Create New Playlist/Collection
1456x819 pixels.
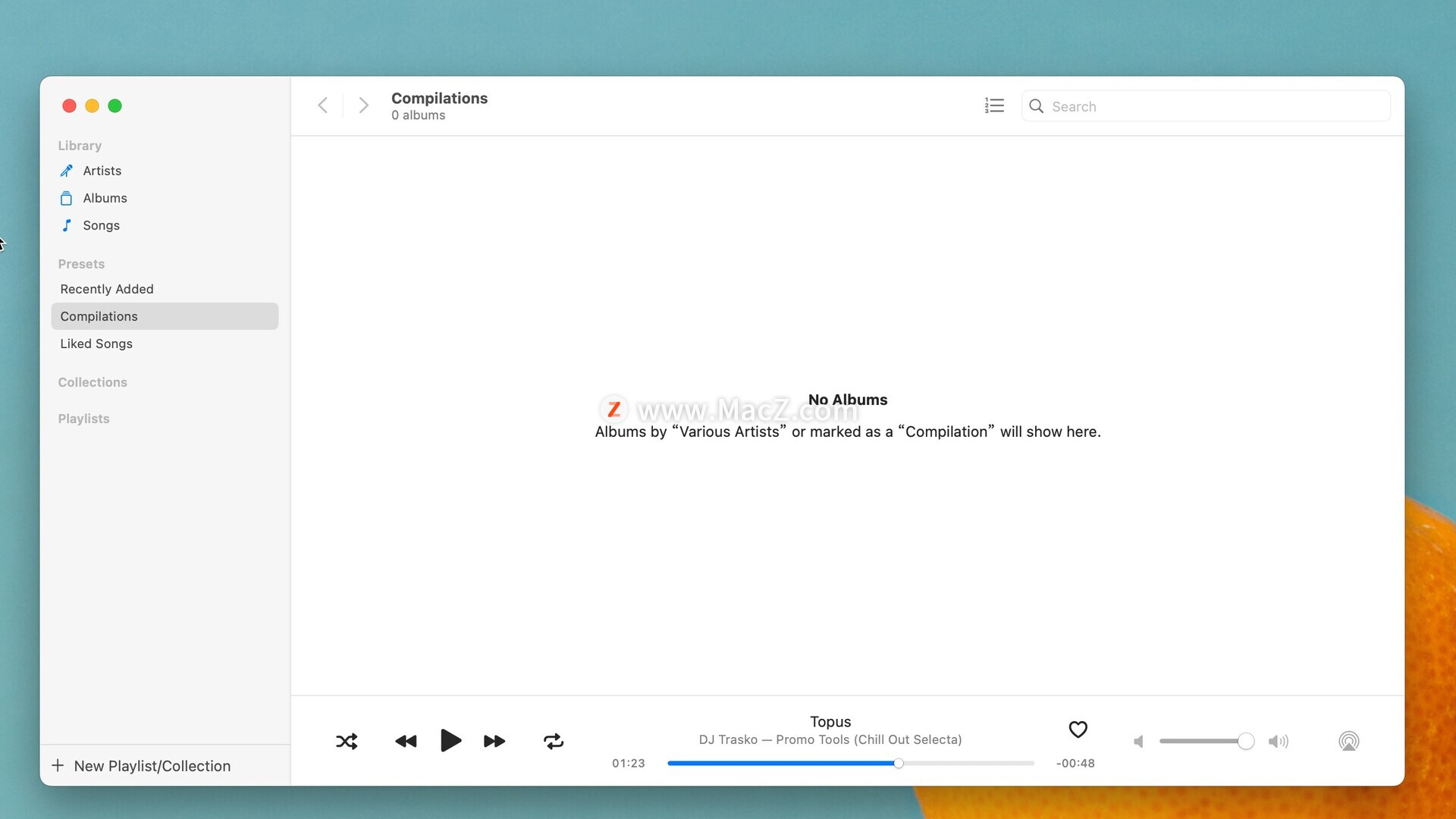point(141,766)
